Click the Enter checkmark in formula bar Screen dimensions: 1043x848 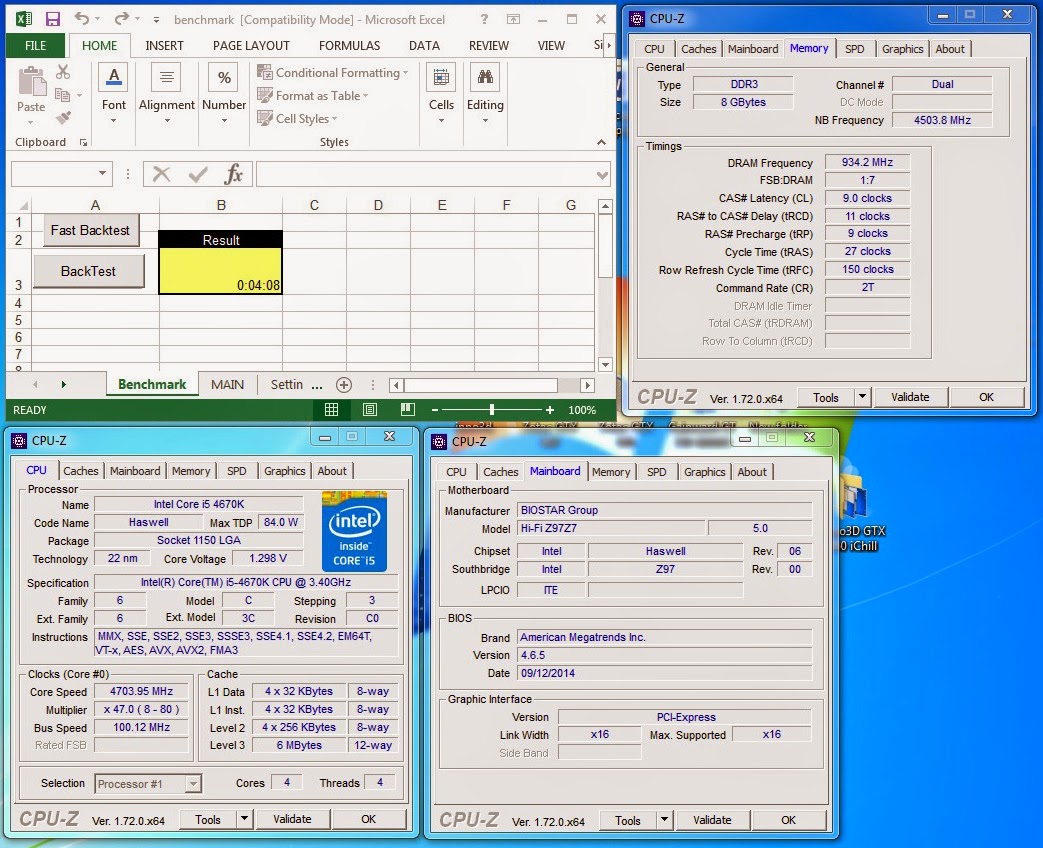(198, 175)
